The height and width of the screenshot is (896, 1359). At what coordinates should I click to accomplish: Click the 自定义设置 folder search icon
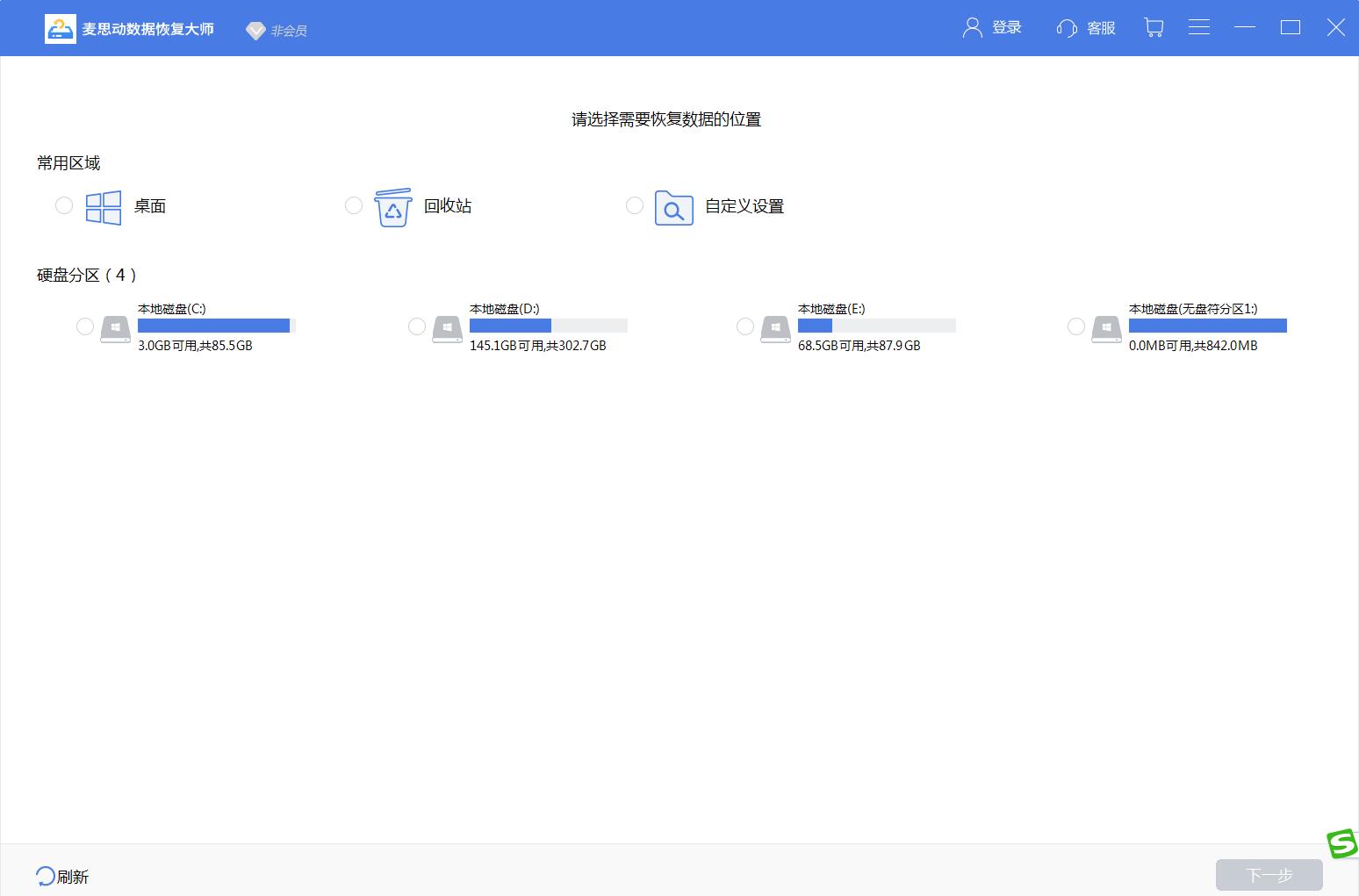tap(673, 208)
